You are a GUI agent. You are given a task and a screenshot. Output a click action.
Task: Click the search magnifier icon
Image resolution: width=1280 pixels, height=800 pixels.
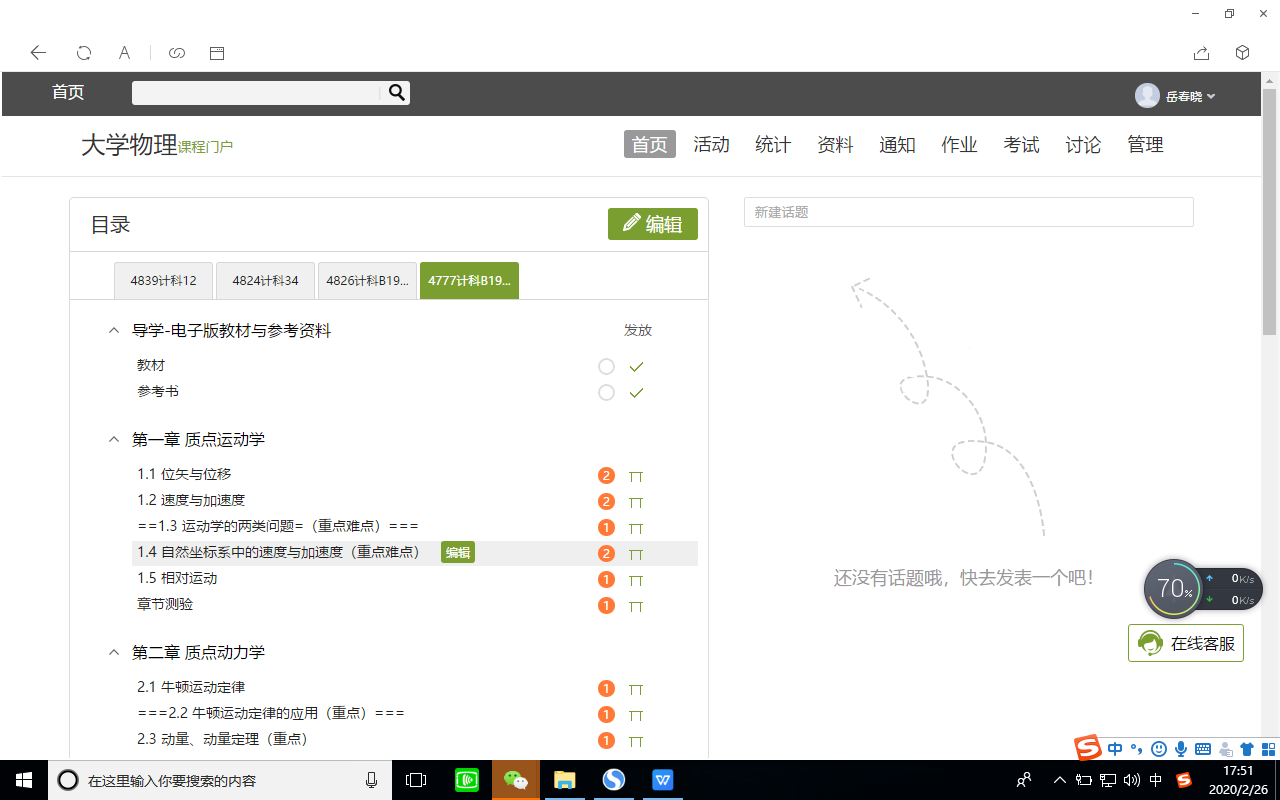click(396, 93)
